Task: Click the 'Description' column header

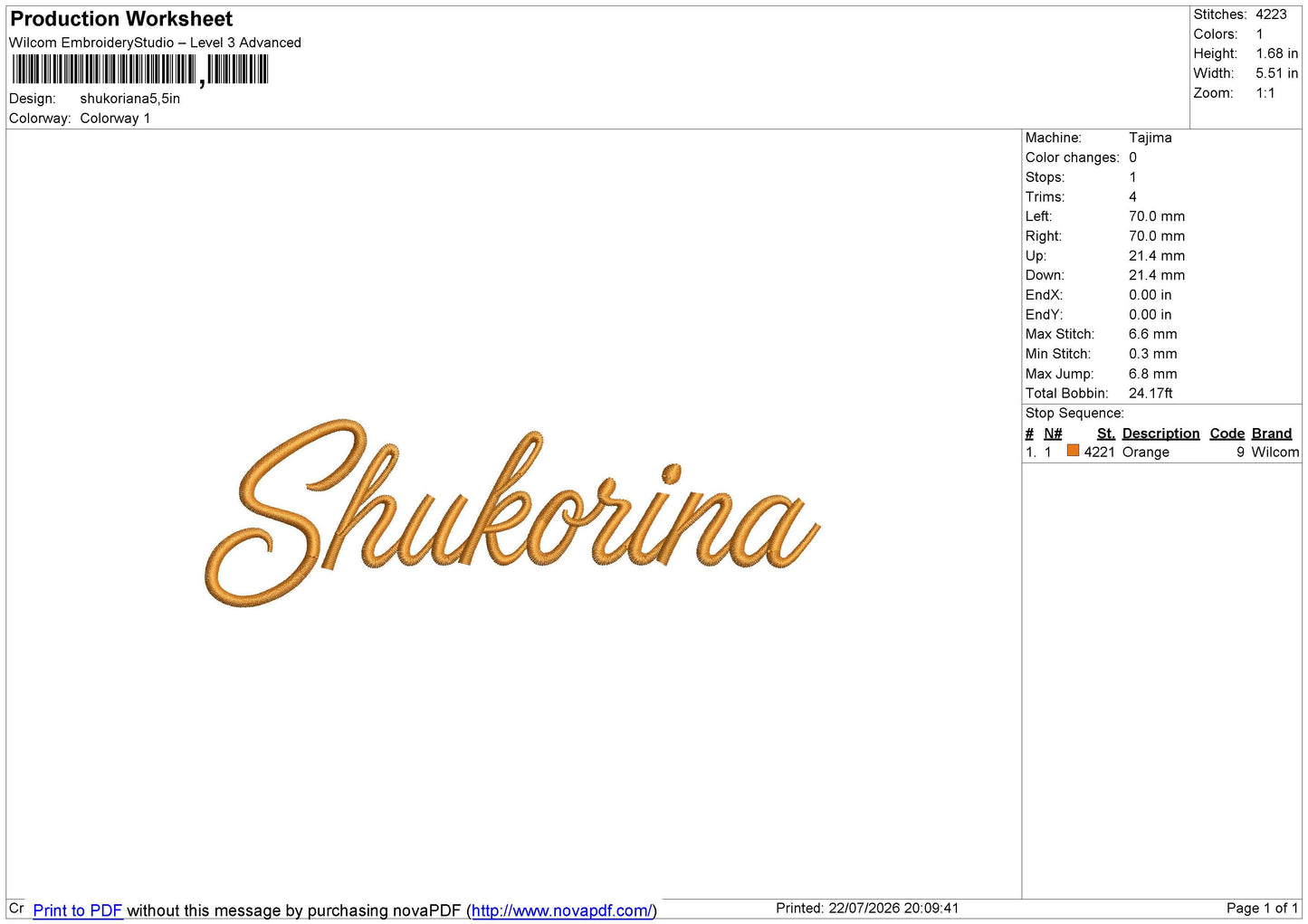Action: pos(1160,433)
